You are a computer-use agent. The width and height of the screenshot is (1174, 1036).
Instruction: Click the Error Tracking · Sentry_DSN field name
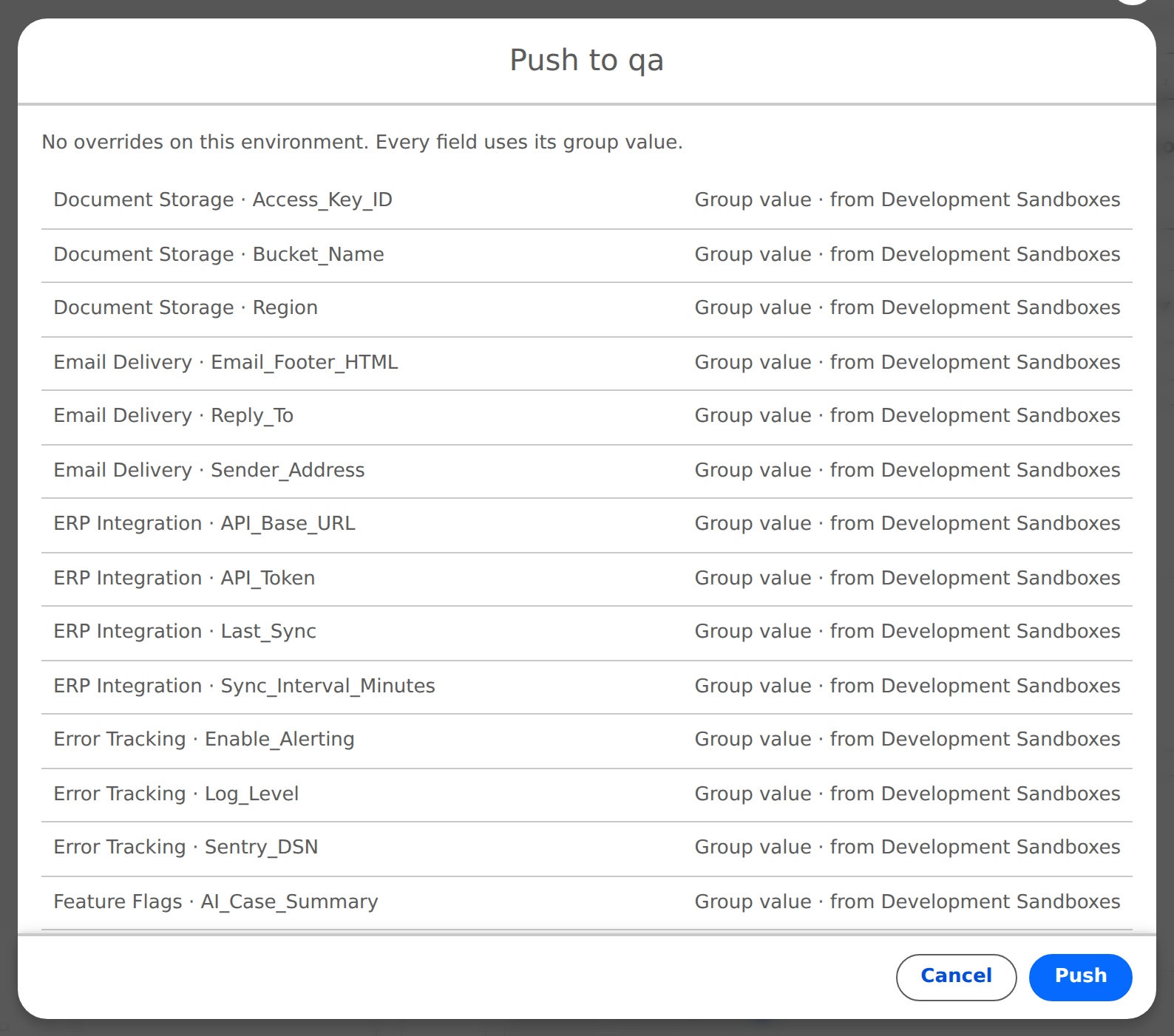tap(186, 848)
